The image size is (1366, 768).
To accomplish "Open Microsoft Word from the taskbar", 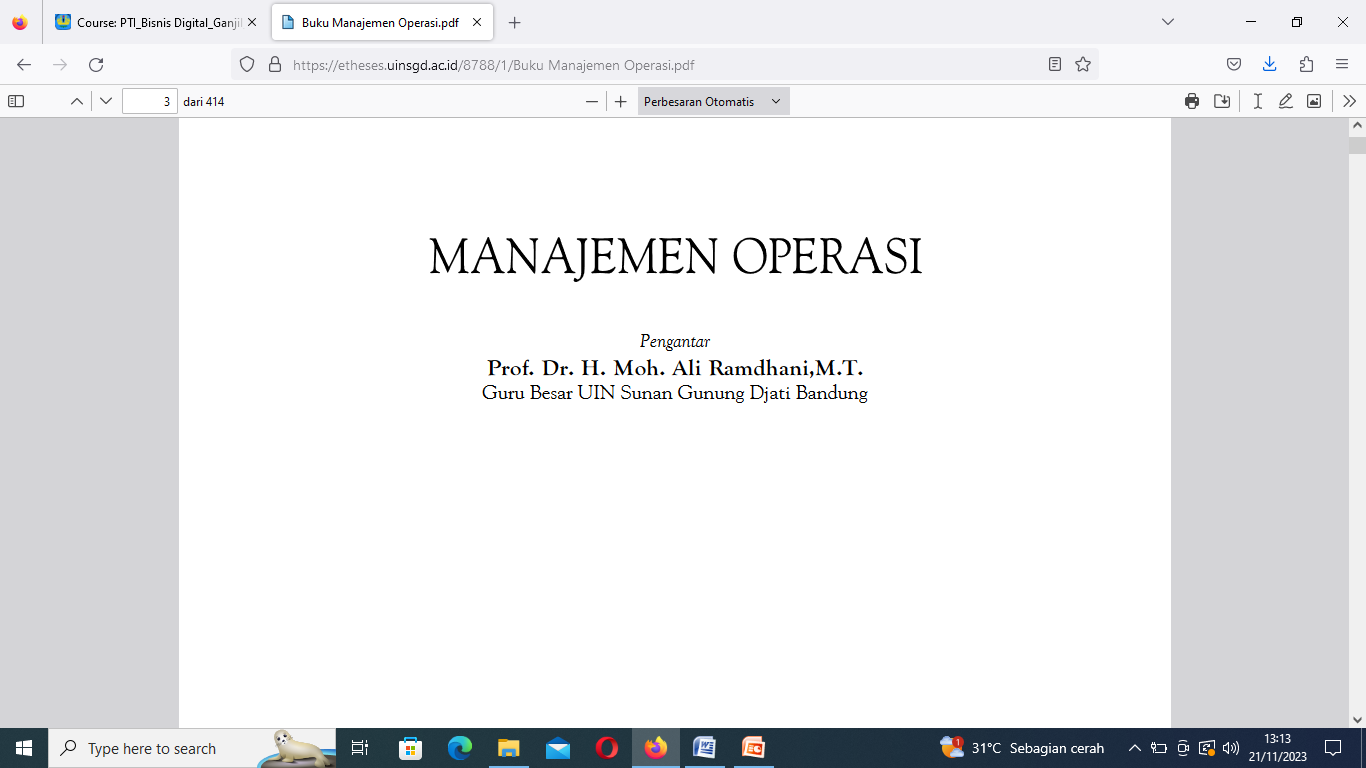I will tap(704, 748).
